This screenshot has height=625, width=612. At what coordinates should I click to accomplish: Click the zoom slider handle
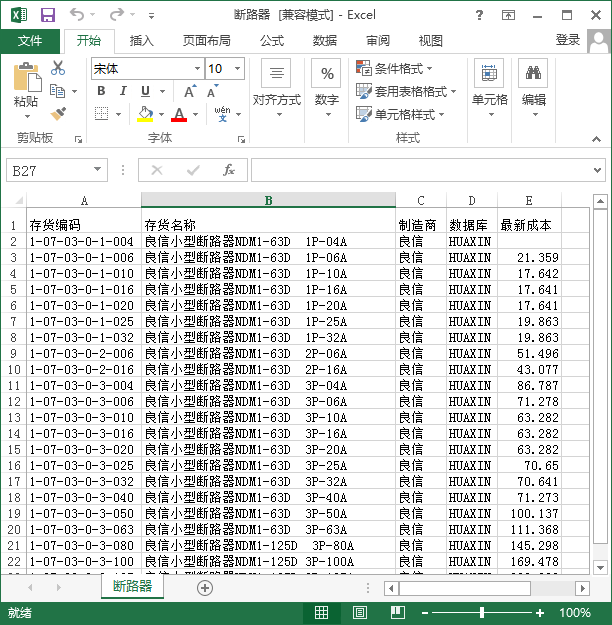coord(482,613)
